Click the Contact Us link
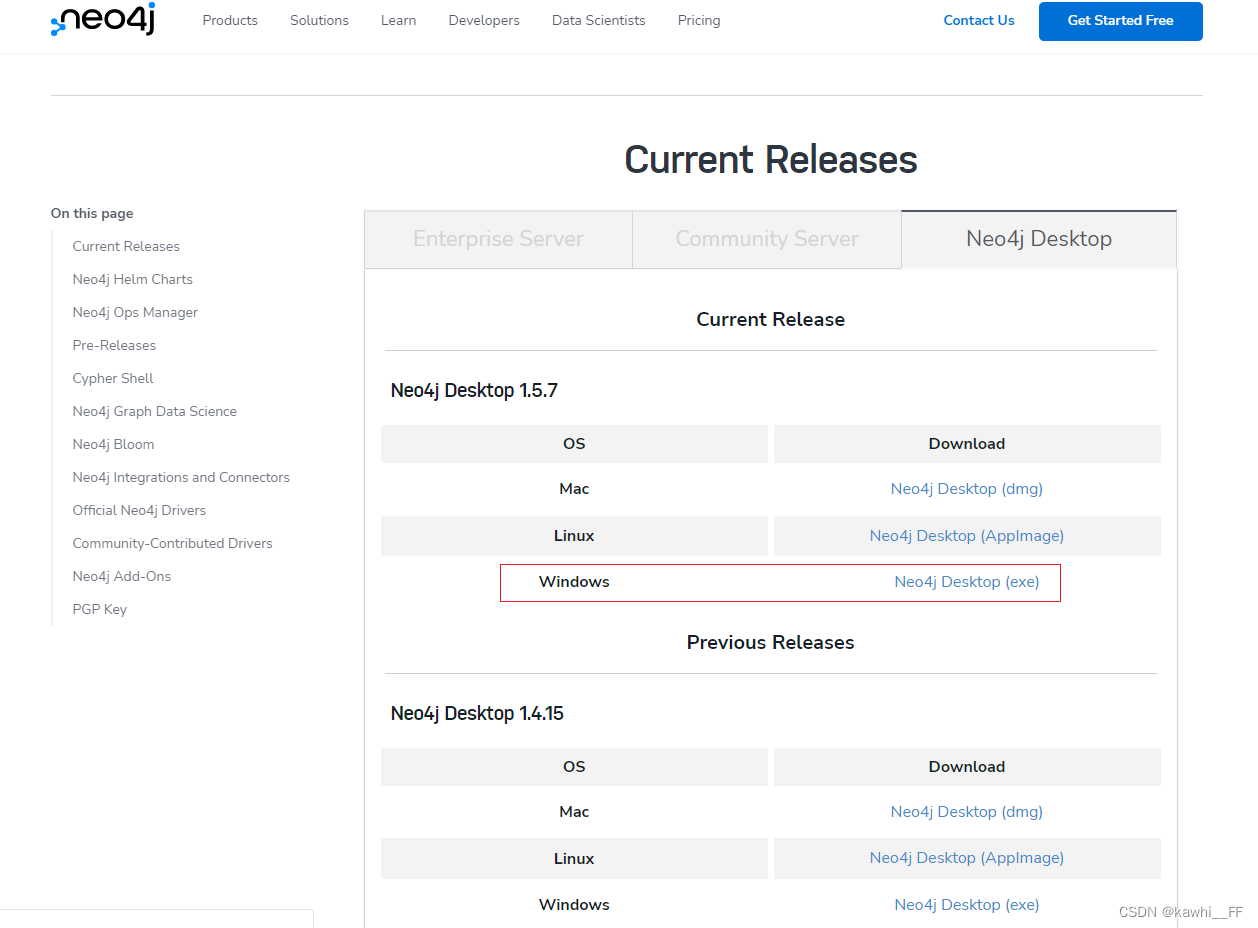Screen dimensions: 1258x928 (x=979, y=20)
